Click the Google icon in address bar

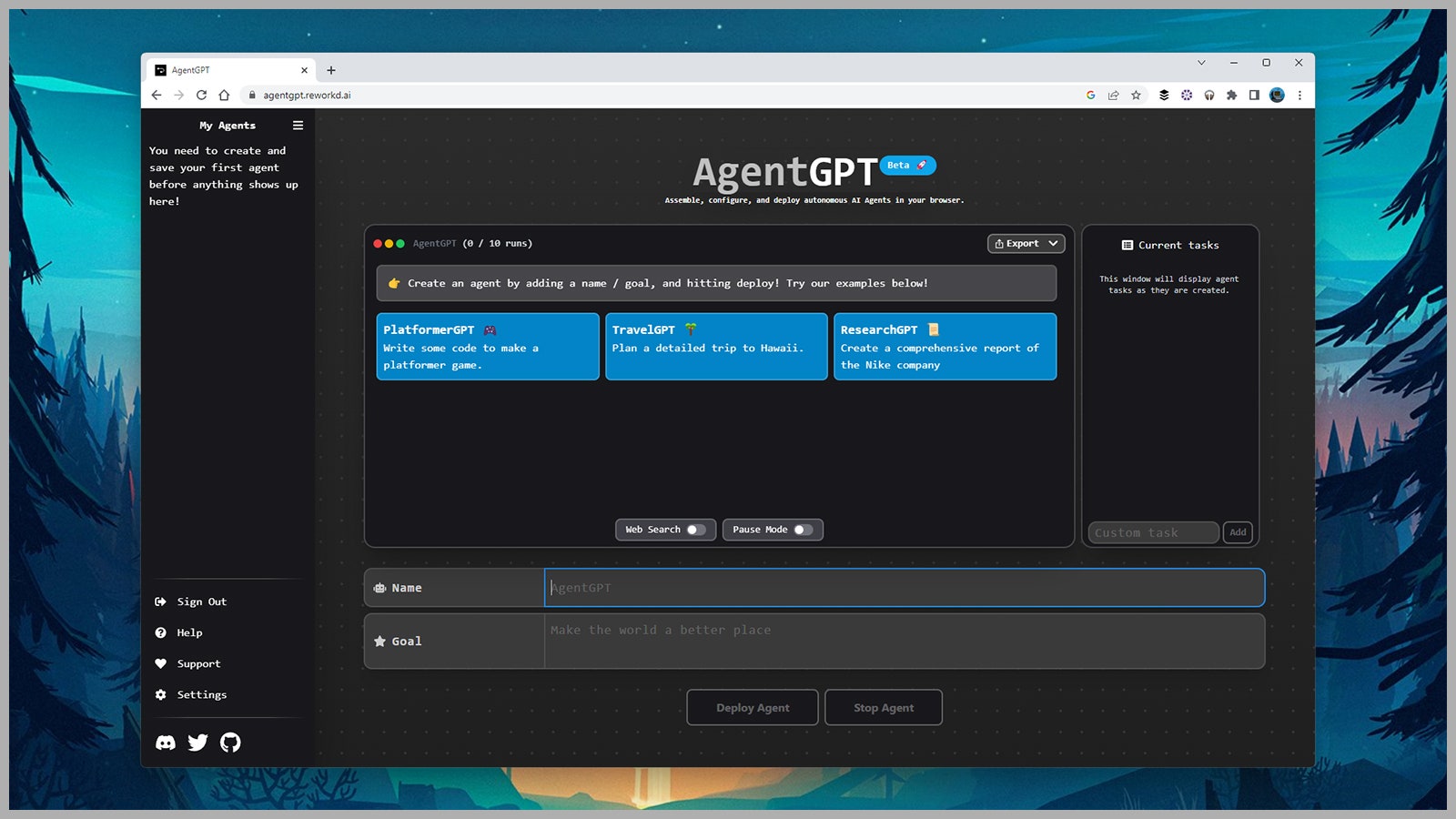click(x=1090, y=95)
